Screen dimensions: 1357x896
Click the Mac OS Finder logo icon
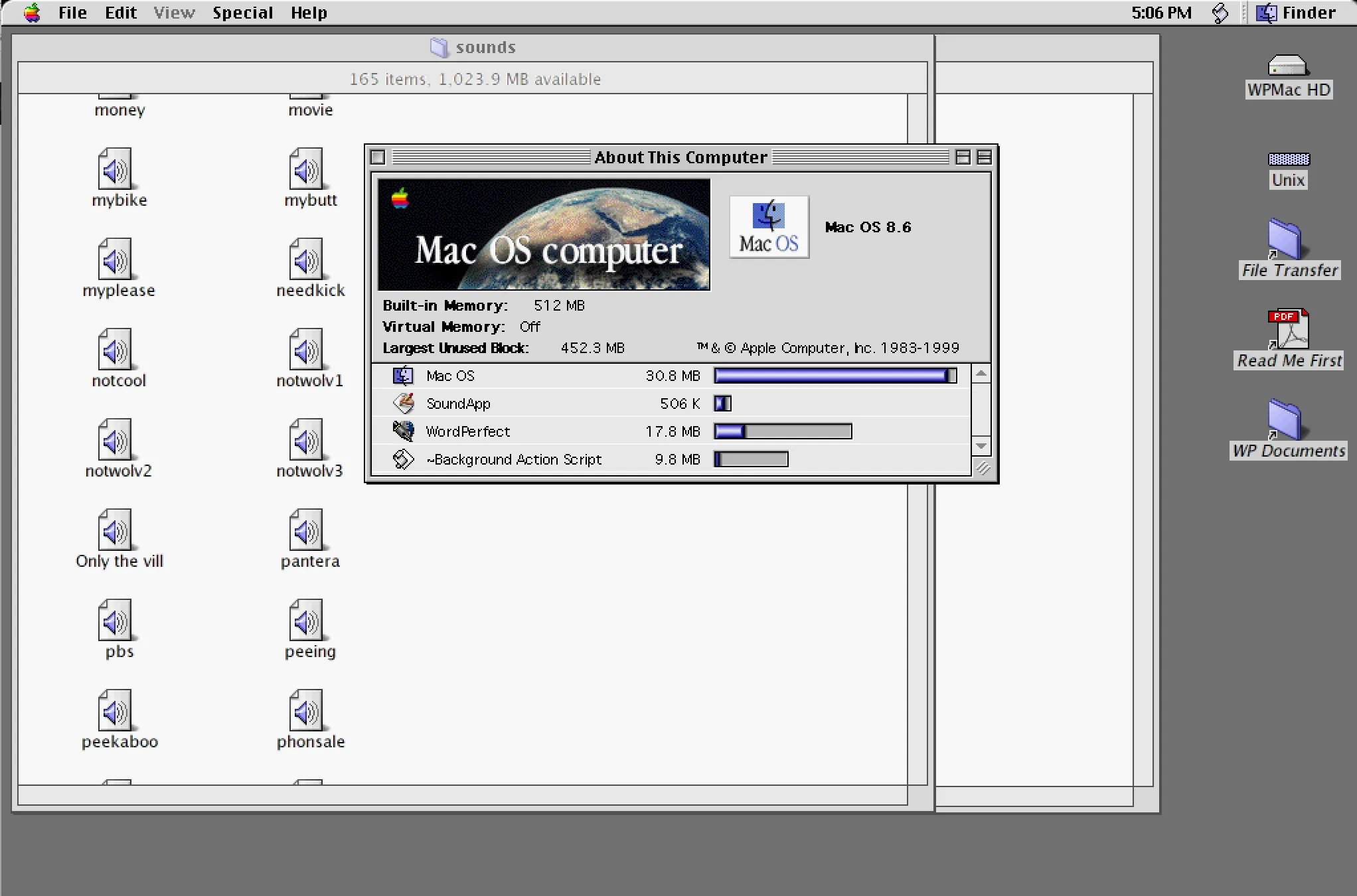769,227
